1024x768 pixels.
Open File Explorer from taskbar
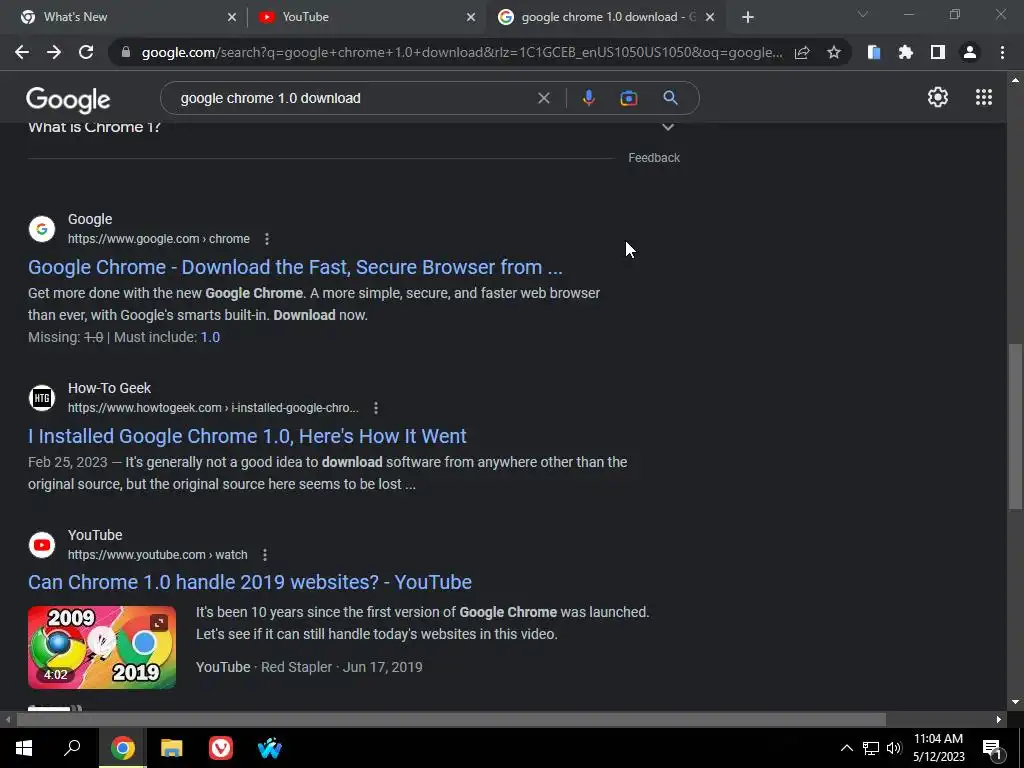(172, 748)
